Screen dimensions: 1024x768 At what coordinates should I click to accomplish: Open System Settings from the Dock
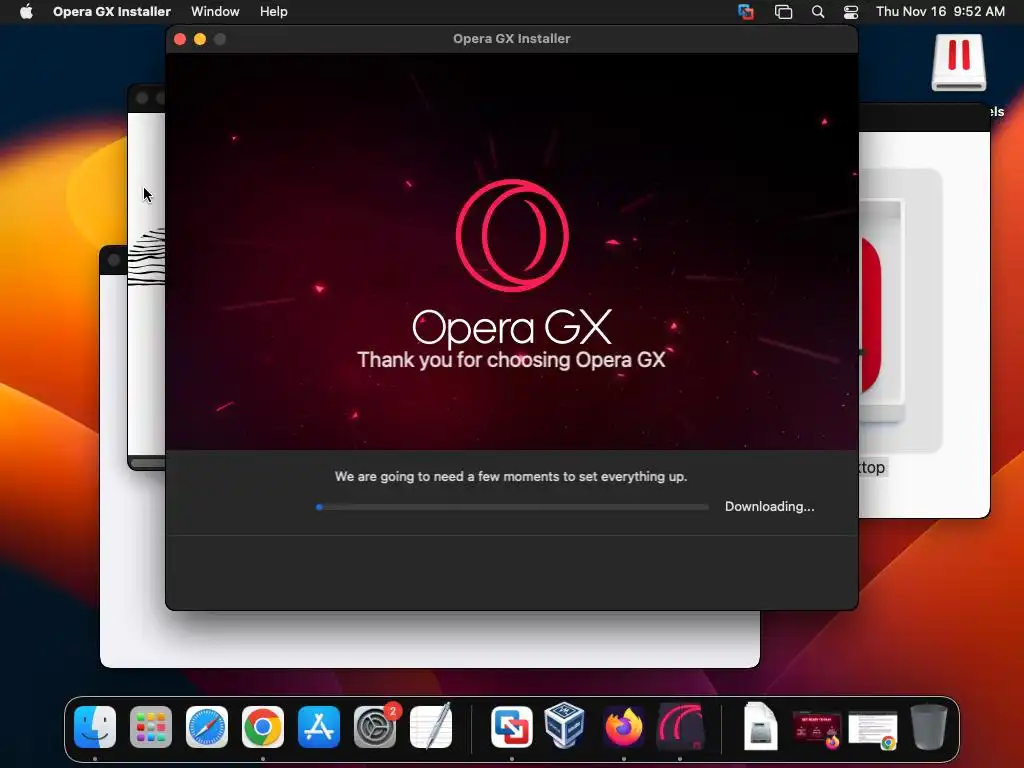click(375, 727)
